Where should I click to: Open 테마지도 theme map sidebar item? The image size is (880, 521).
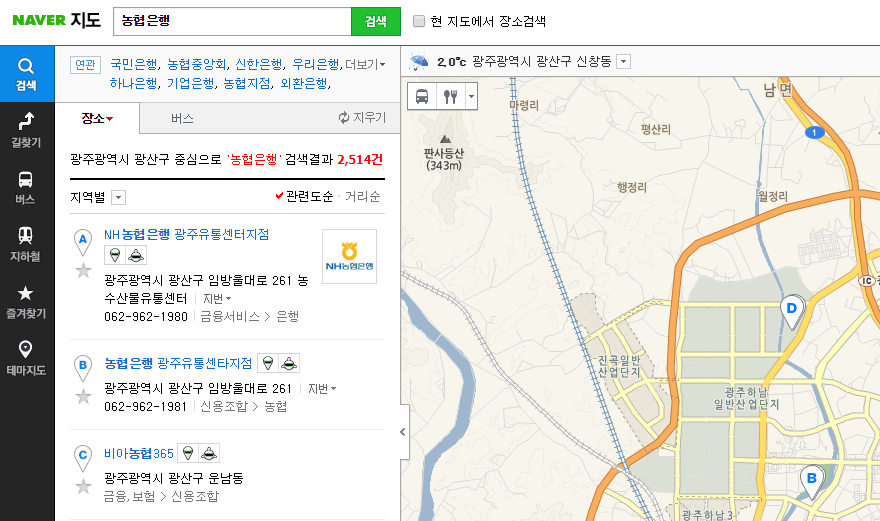coord(26,358)
